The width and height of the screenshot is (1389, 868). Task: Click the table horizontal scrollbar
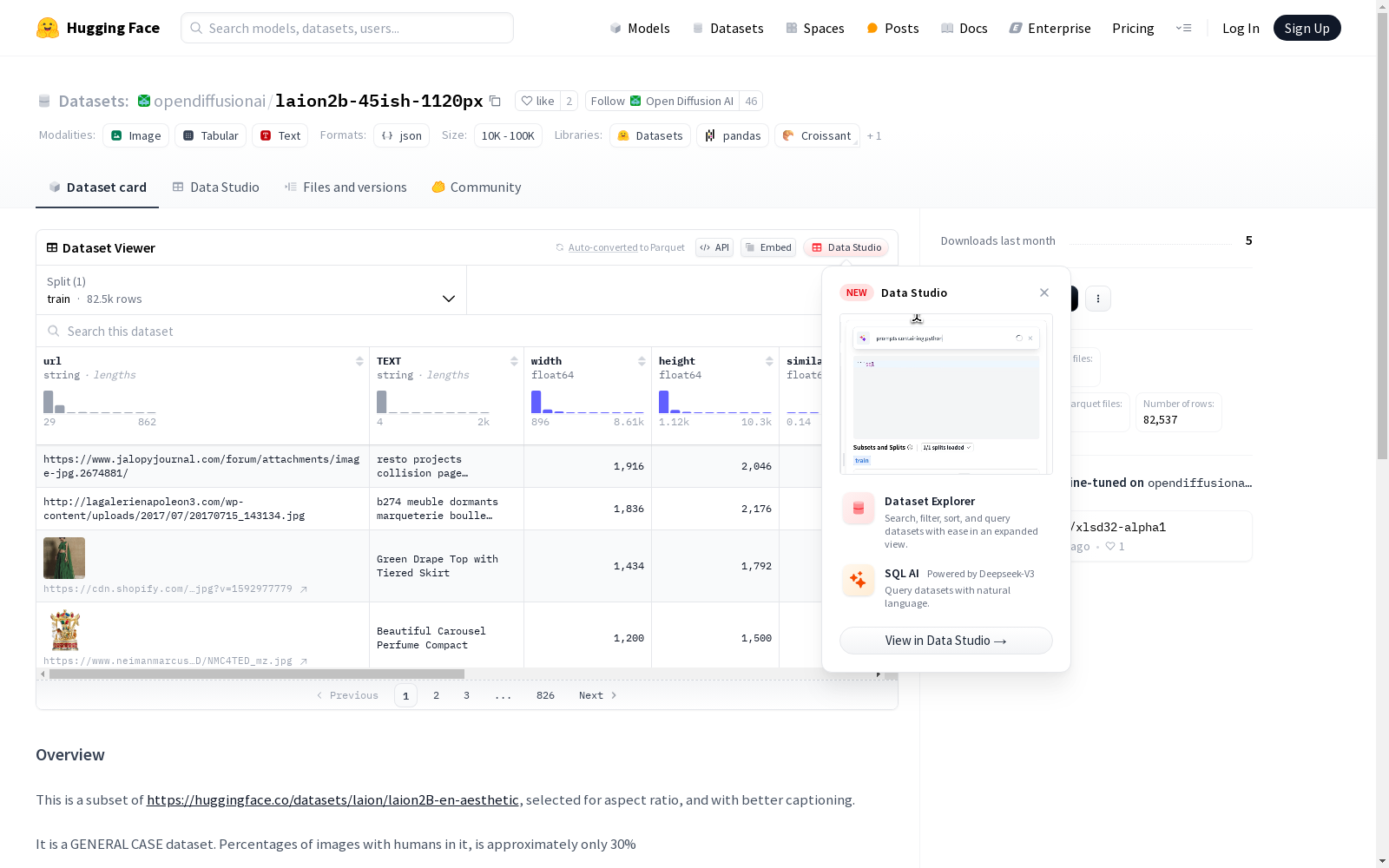[x=257, y=674]
